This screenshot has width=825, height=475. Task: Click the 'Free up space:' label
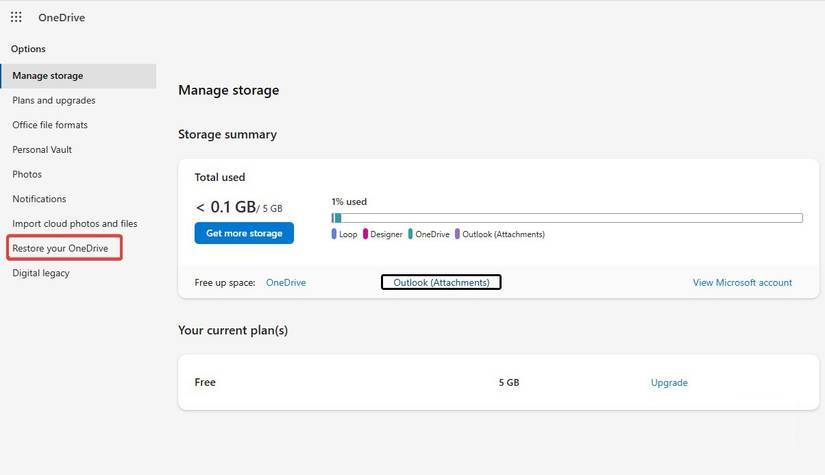225,282
